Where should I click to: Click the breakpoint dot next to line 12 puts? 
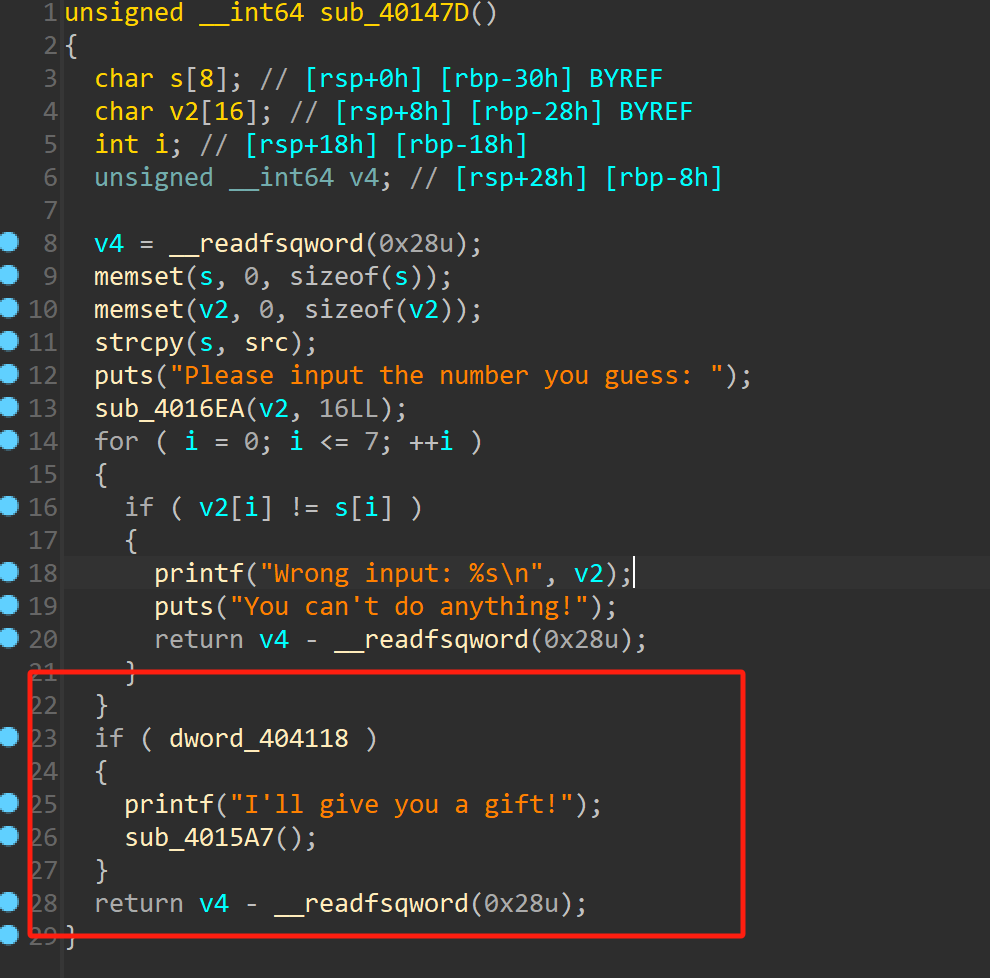pyautogui.click(x=8, y=375)
